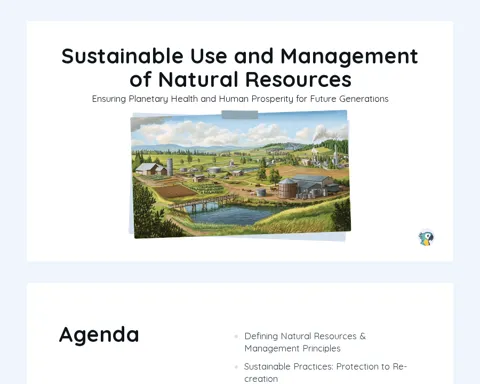Click the gray tape strip atop the illustration

coord(240,115)
